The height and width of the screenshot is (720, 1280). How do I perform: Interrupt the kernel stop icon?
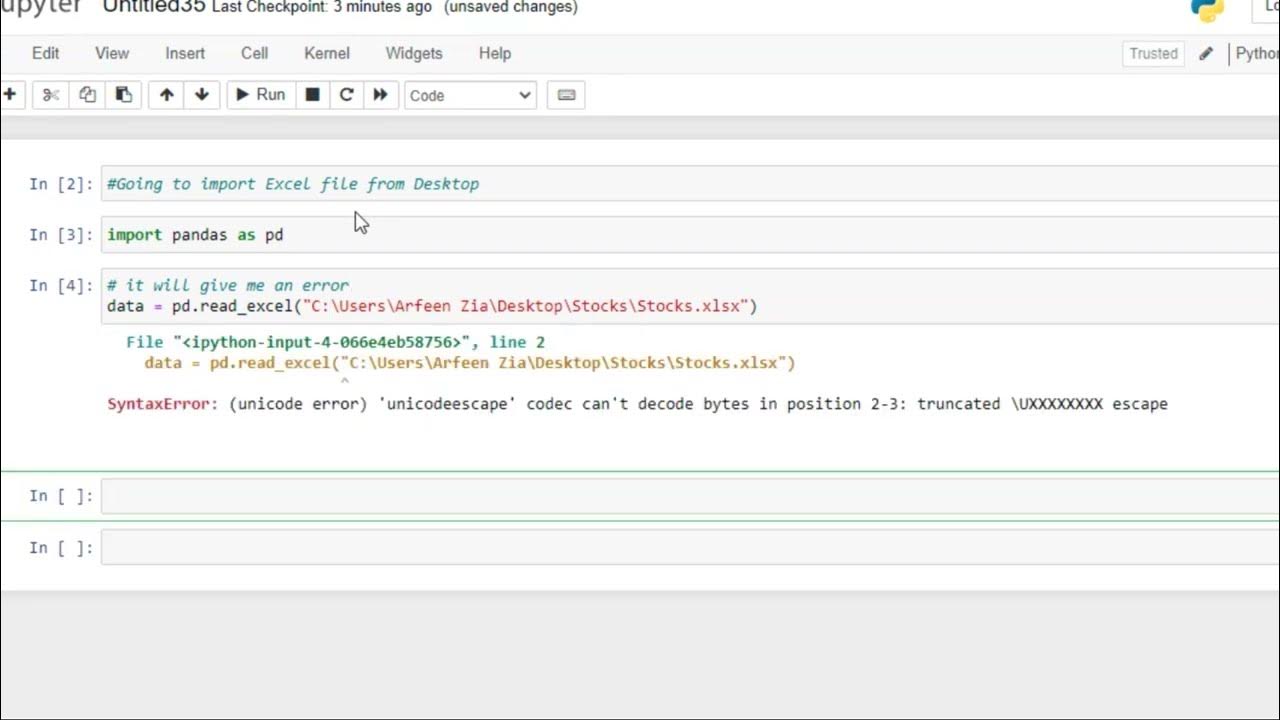tap(312, 95)
